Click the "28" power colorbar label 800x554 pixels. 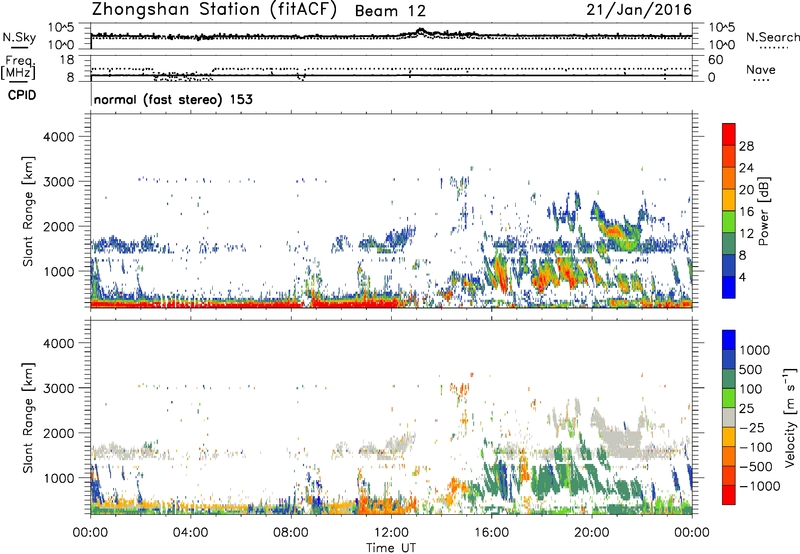(746, 146)
